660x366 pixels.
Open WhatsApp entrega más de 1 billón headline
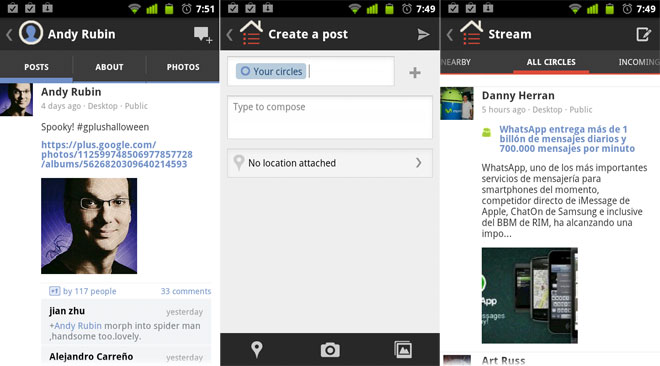(x=567, y=139)
